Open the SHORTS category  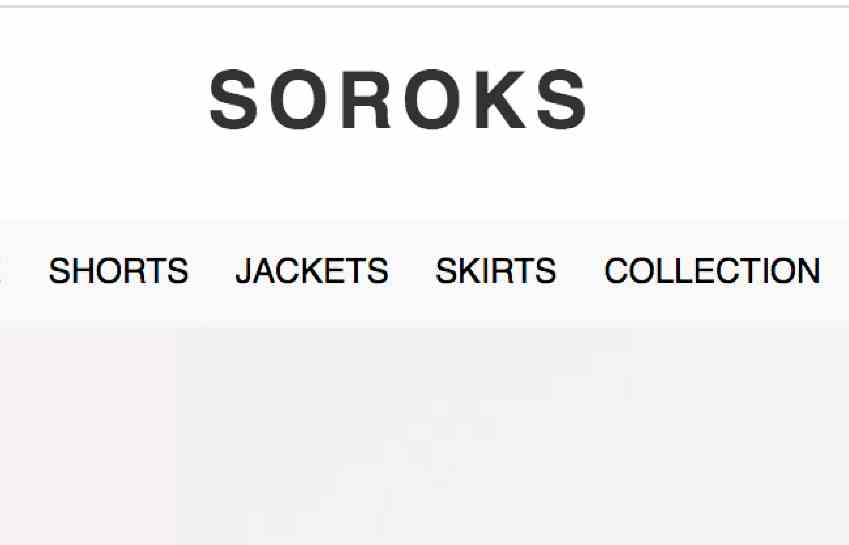point(119,271)
